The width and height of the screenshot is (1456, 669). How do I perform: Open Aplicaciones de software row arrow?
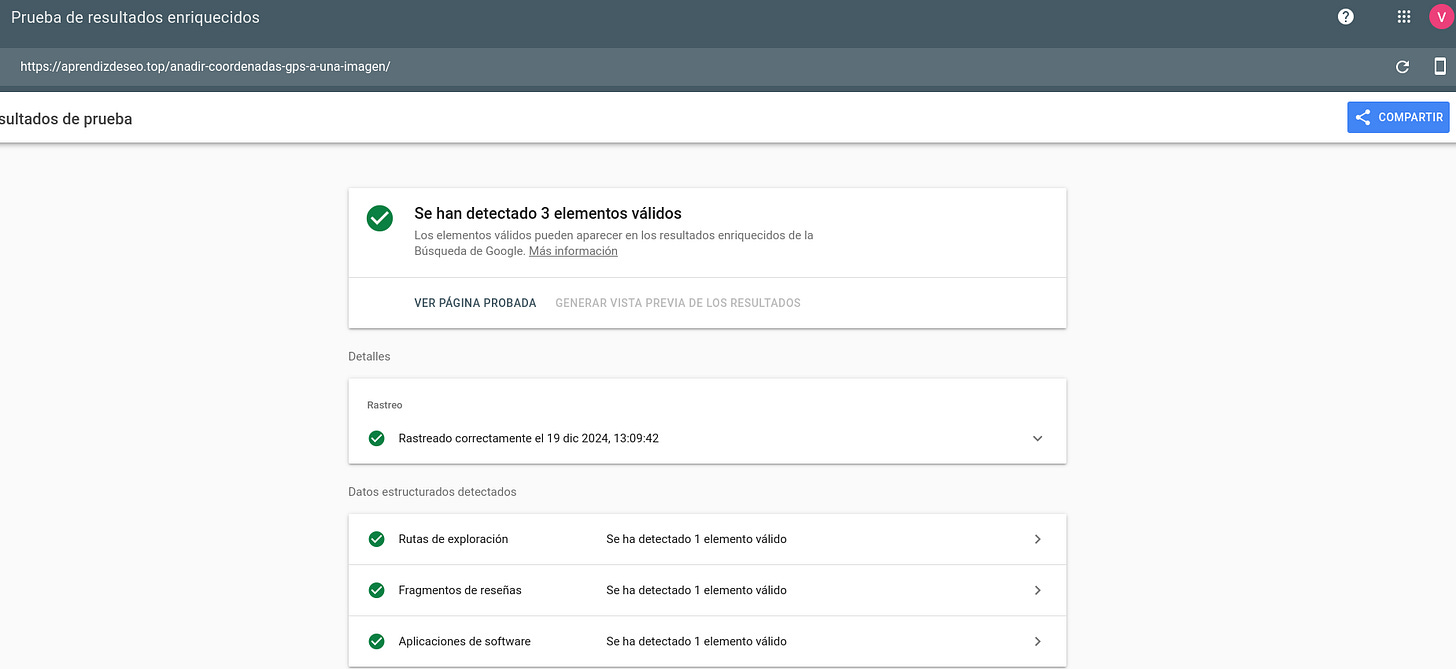click(x=1037, y=641)
